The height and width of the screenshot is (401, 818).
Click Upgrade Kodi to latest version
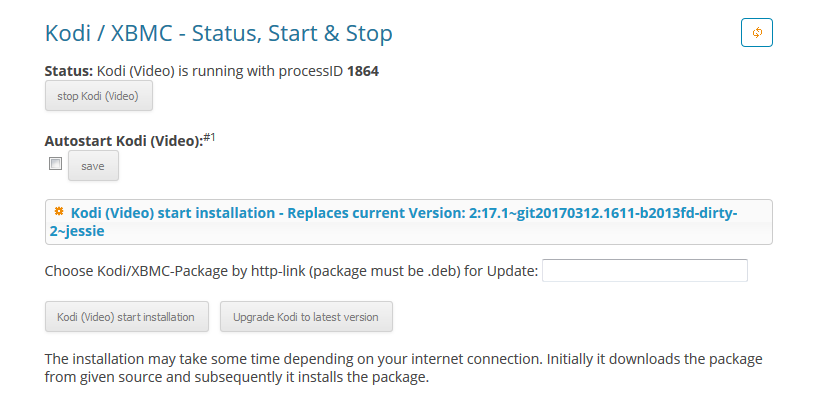click(x=306, y=317)
